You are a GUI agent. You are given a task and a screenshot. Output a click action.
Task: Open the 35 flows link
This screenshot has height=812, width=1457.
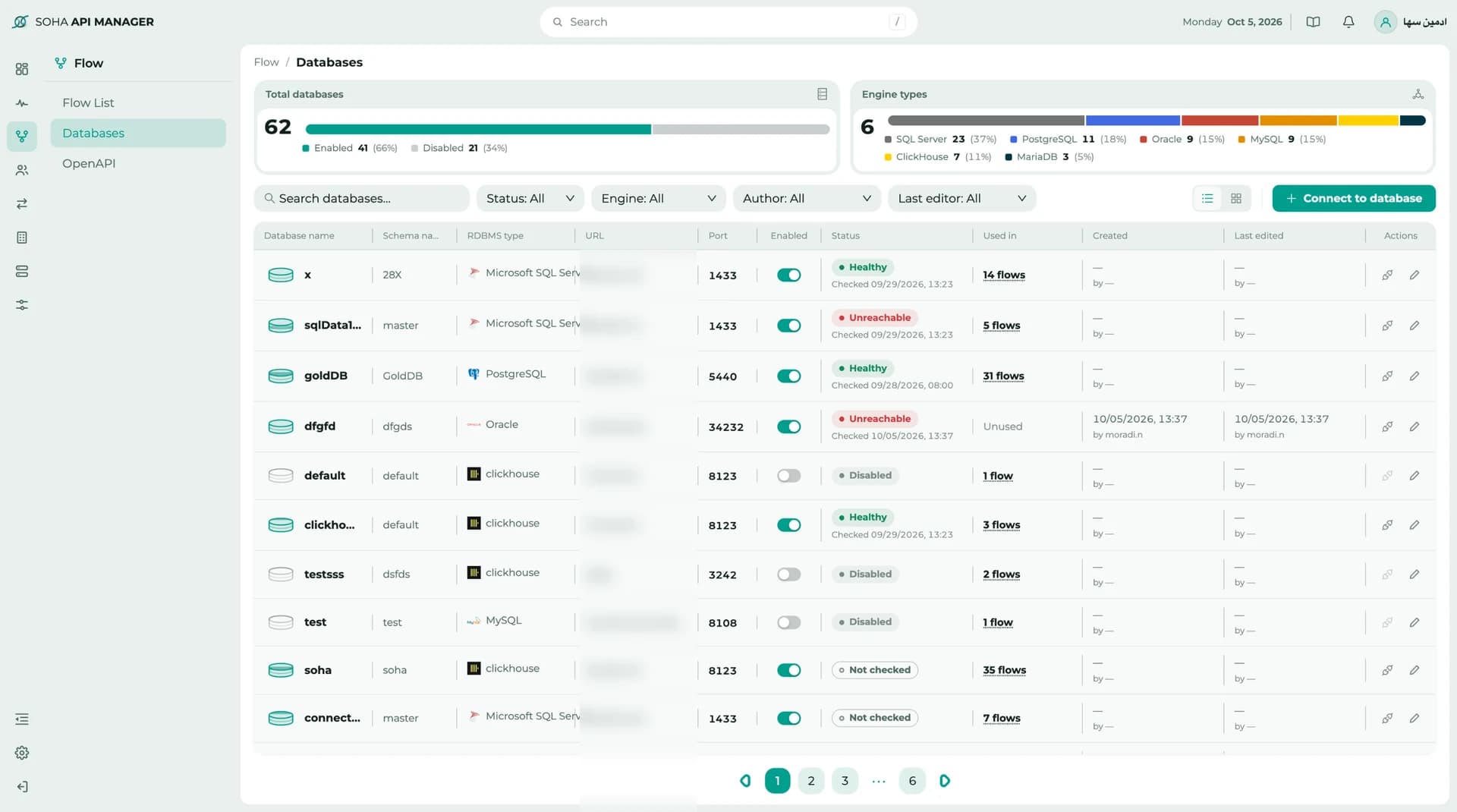(1004, 671)
